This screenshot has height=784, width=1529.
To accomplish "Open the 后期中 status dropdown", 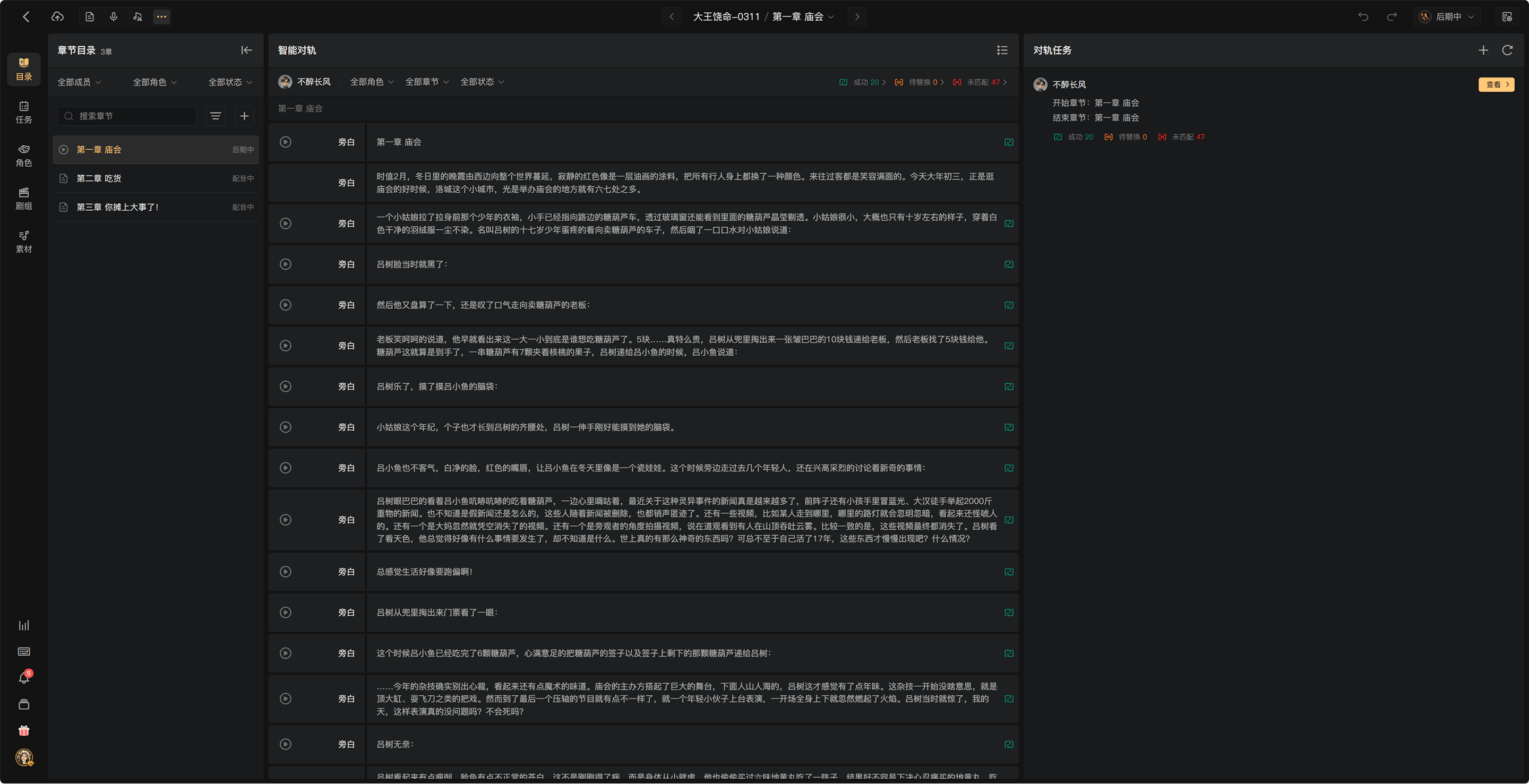I will pyautogui.click(x=1448, y=16).
